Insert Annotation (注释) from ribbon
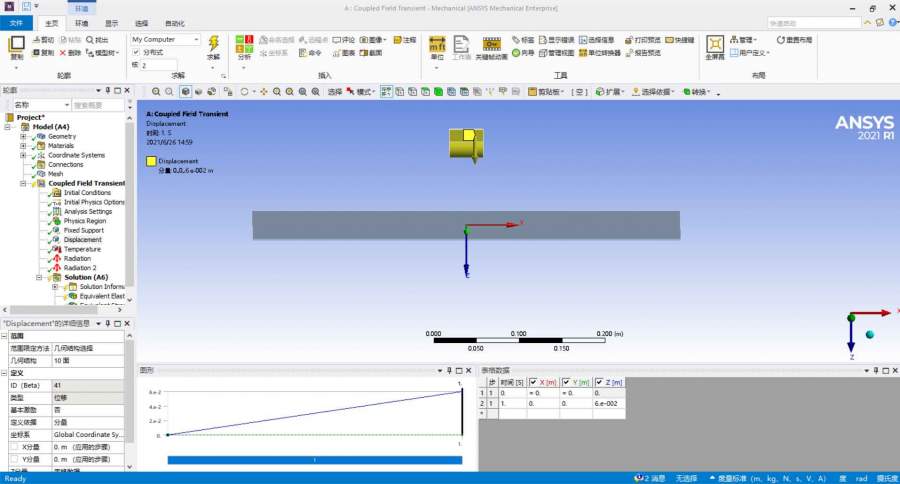This screenshot has height=484, width=900. coord(405,40)
